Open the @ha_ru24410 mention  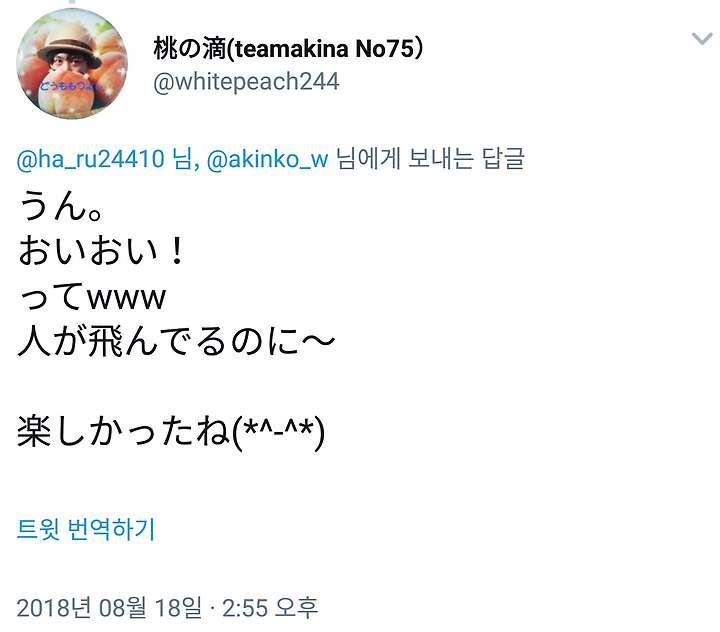90,159
